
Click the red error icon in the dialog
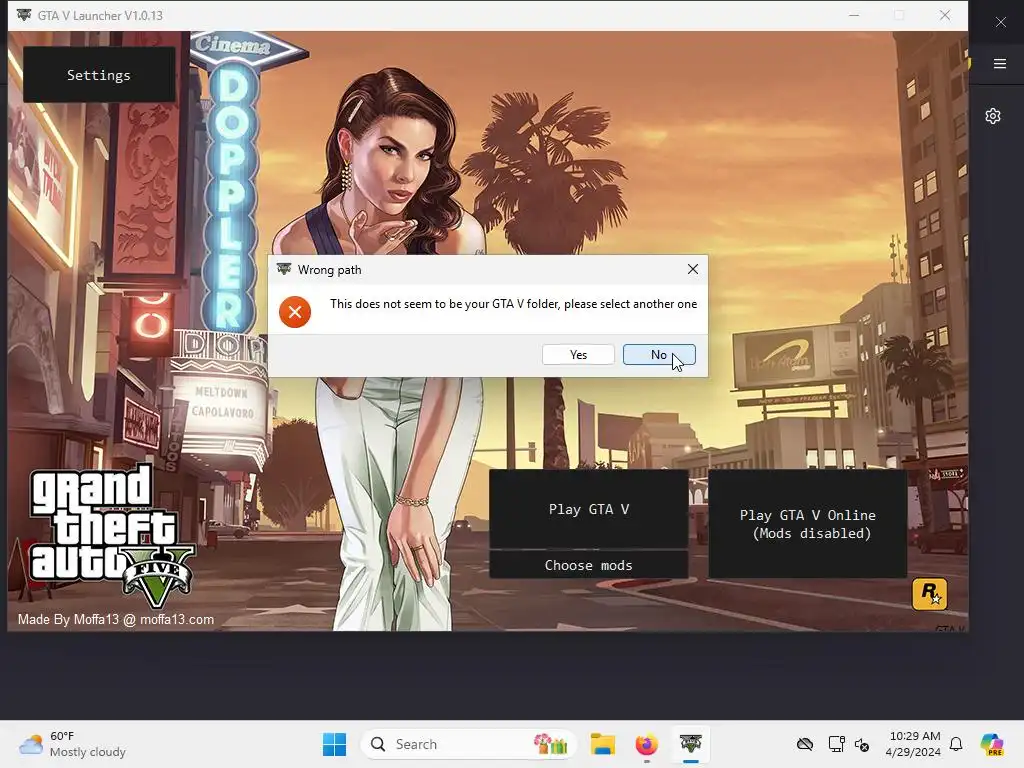pos(295,312)
